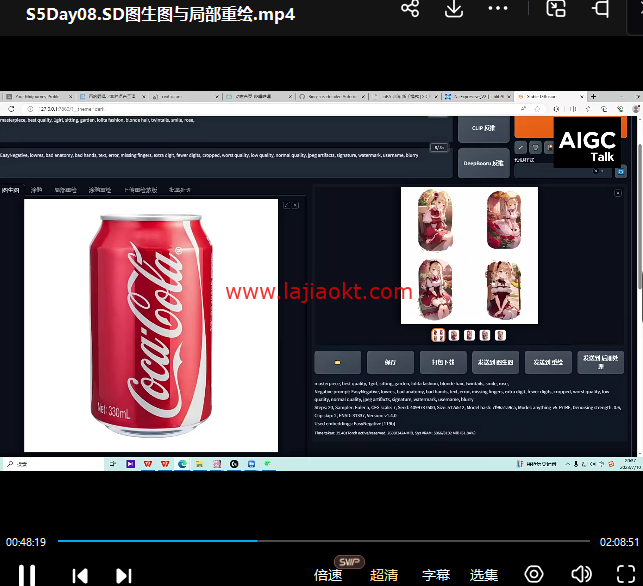Select the third gallery thumbnail
The height and width of the screenshot is (586, 643).
click(470, 335)
